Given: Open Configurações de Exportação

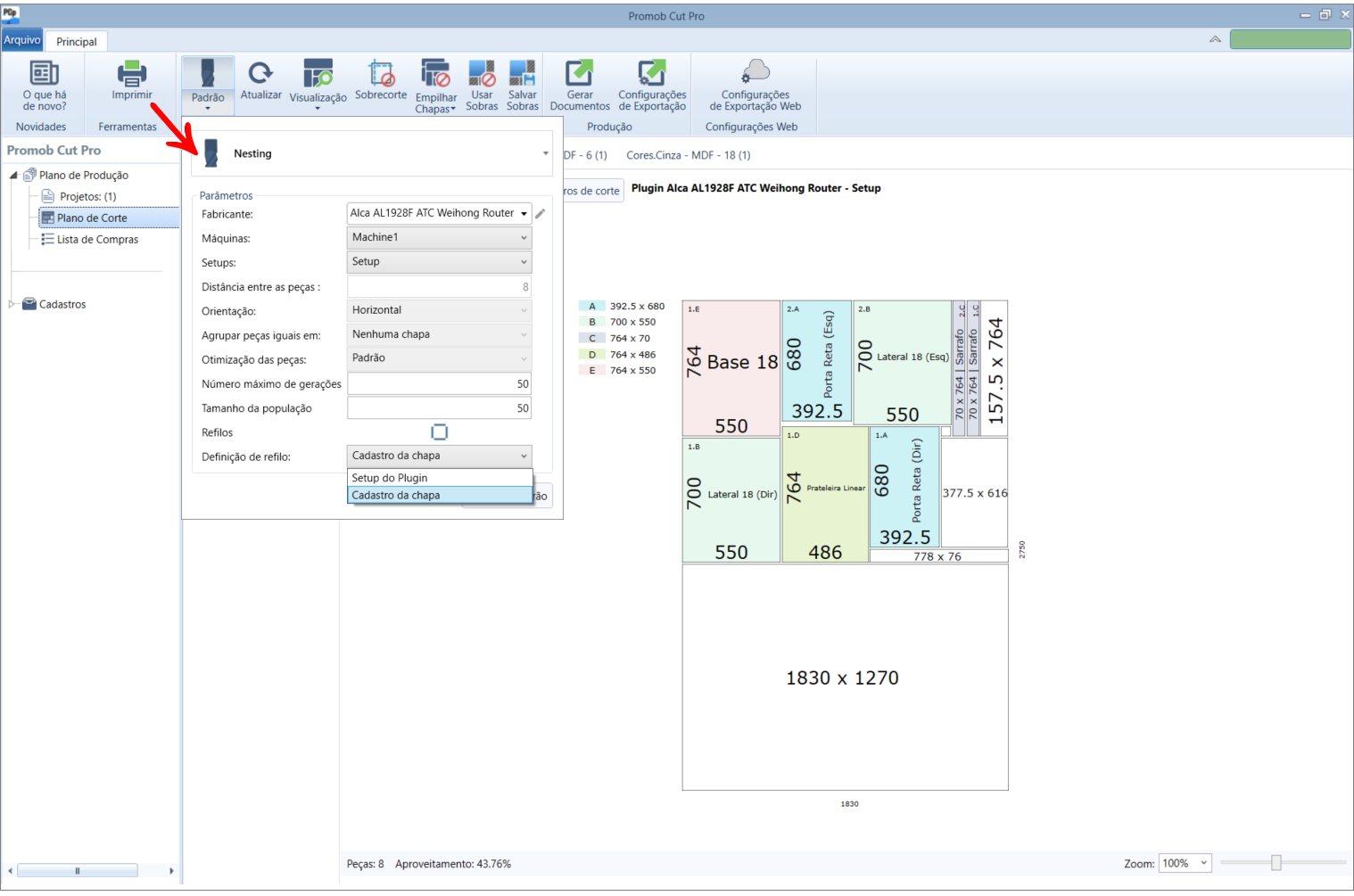Looking at the screenshot, I should pos(652,73).
